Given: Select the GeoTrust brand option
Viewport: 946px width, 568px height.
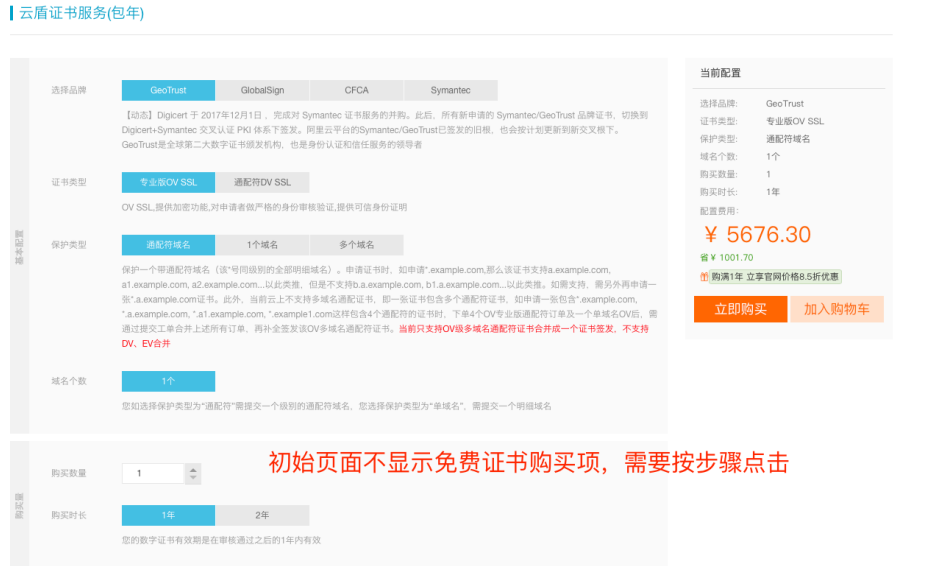Looking at the screenshot, I should tap(168, 90).
